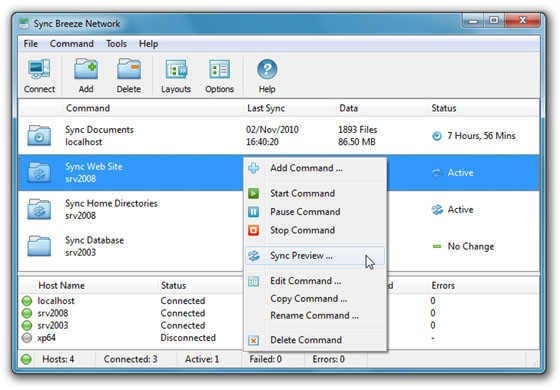This screenshot has width=560, height=390.
Task: Click Hosts: 4 in the status bar
Action: coord(58,359)
